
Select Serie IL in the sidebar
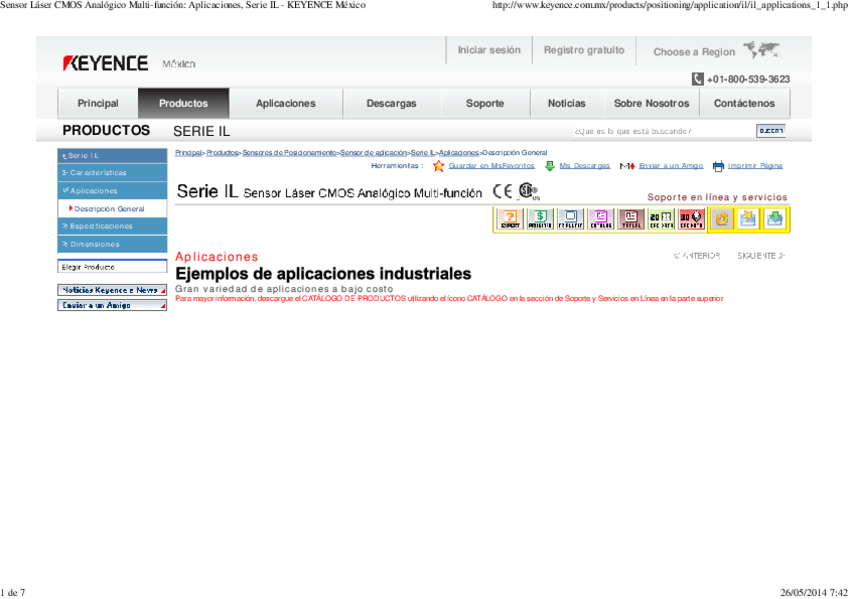tap(112, 156)
